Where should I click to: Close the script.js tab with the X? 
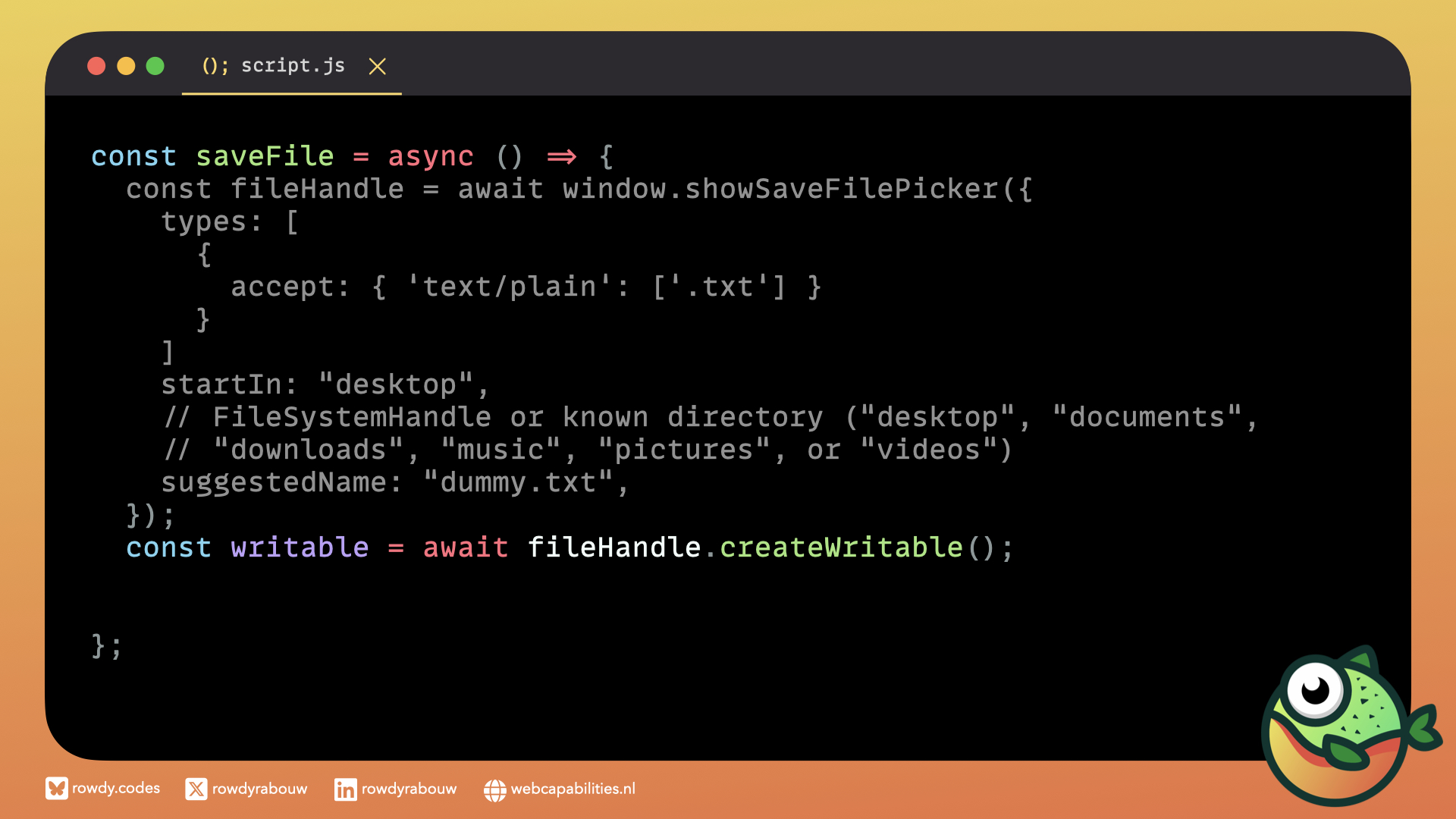pos(377,67)
